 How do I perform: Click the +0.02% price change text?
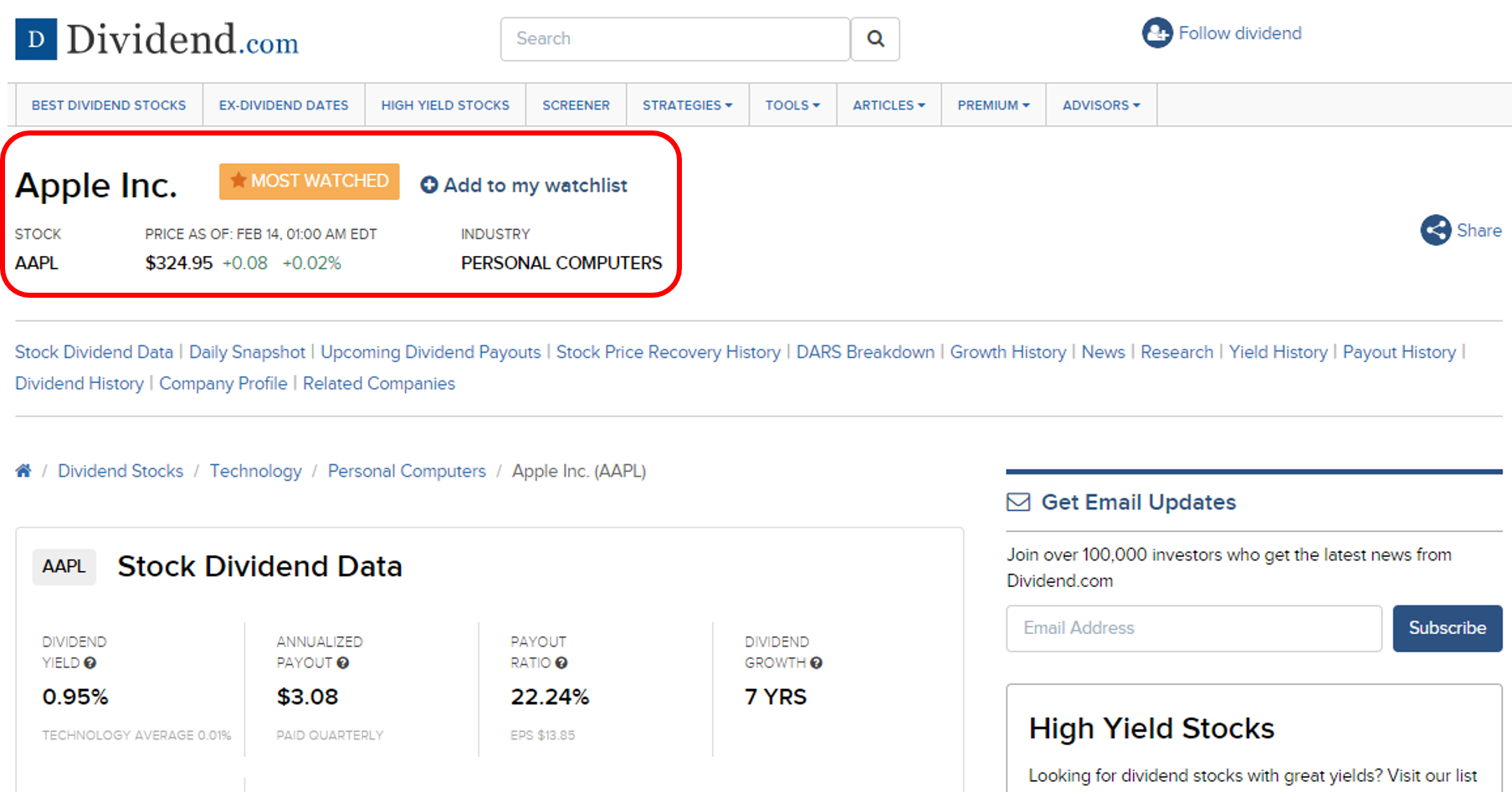pyautogui.click(x=312, y=263)
